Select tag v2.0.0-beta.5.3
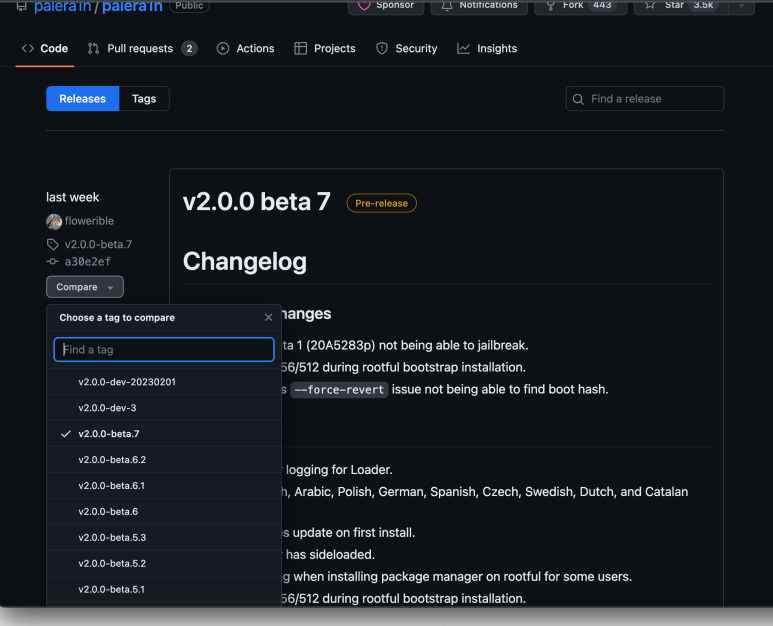This screenshot has height=626, width=773. [164, 538]
